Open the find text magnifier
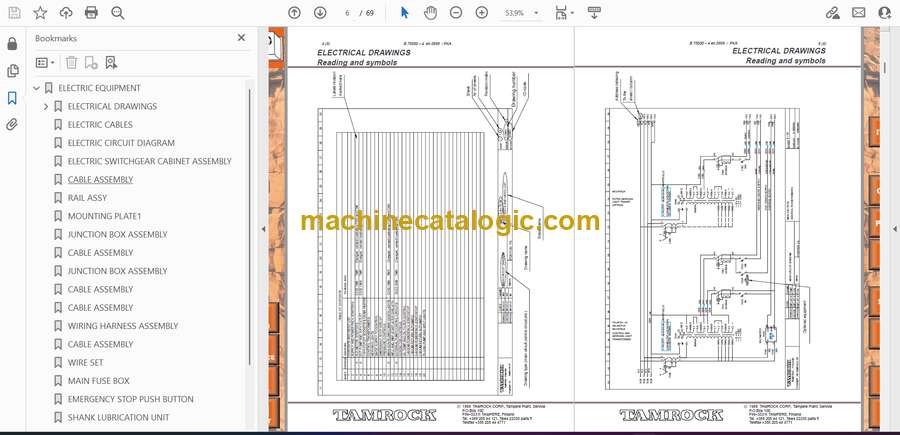The height and width of the screenshot is (435, 900). tap(118, 13)
